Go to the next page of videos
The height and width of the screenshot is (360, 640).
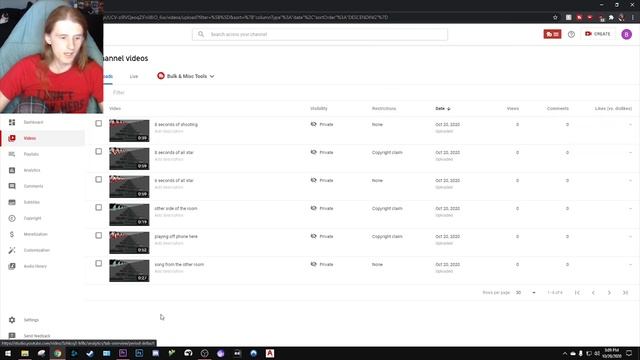(x=609, y=293)
